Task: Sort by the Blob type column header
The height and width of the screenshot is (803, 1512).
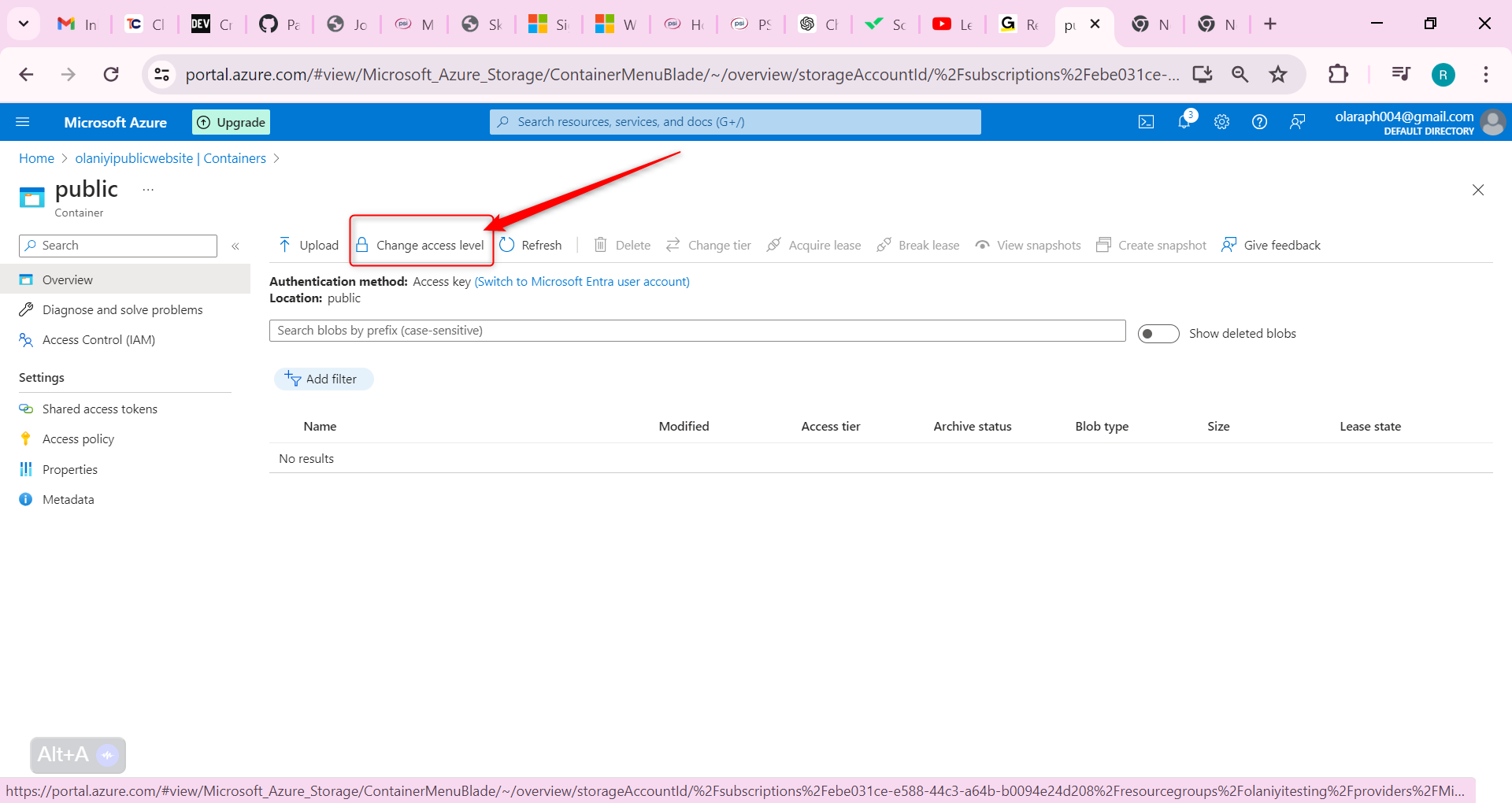Action: tap(1102, 426)
